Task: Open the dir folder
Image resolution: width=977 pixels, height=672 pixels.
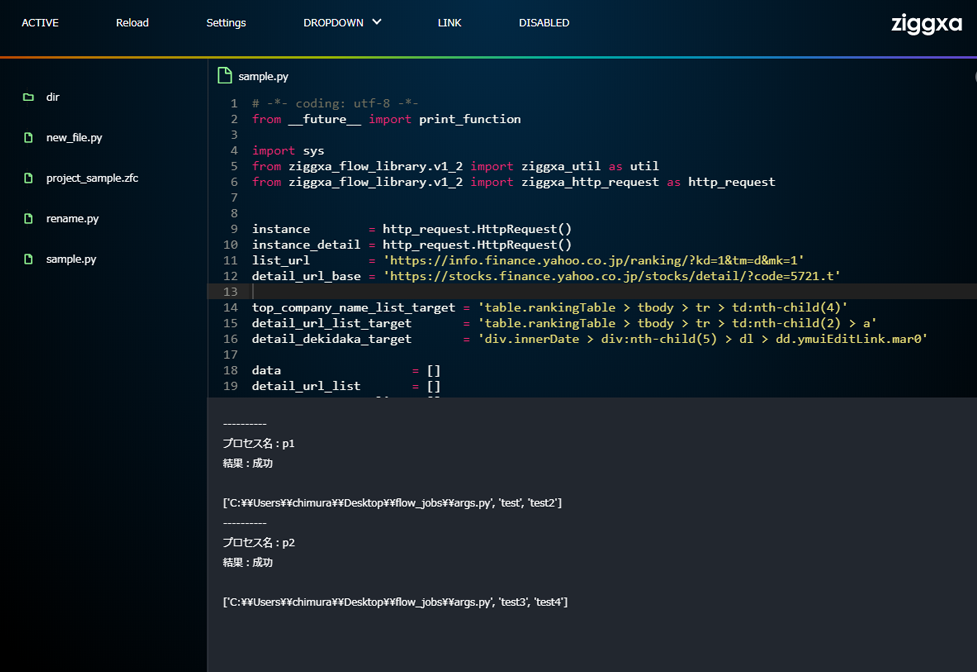Action: [52, 97]
